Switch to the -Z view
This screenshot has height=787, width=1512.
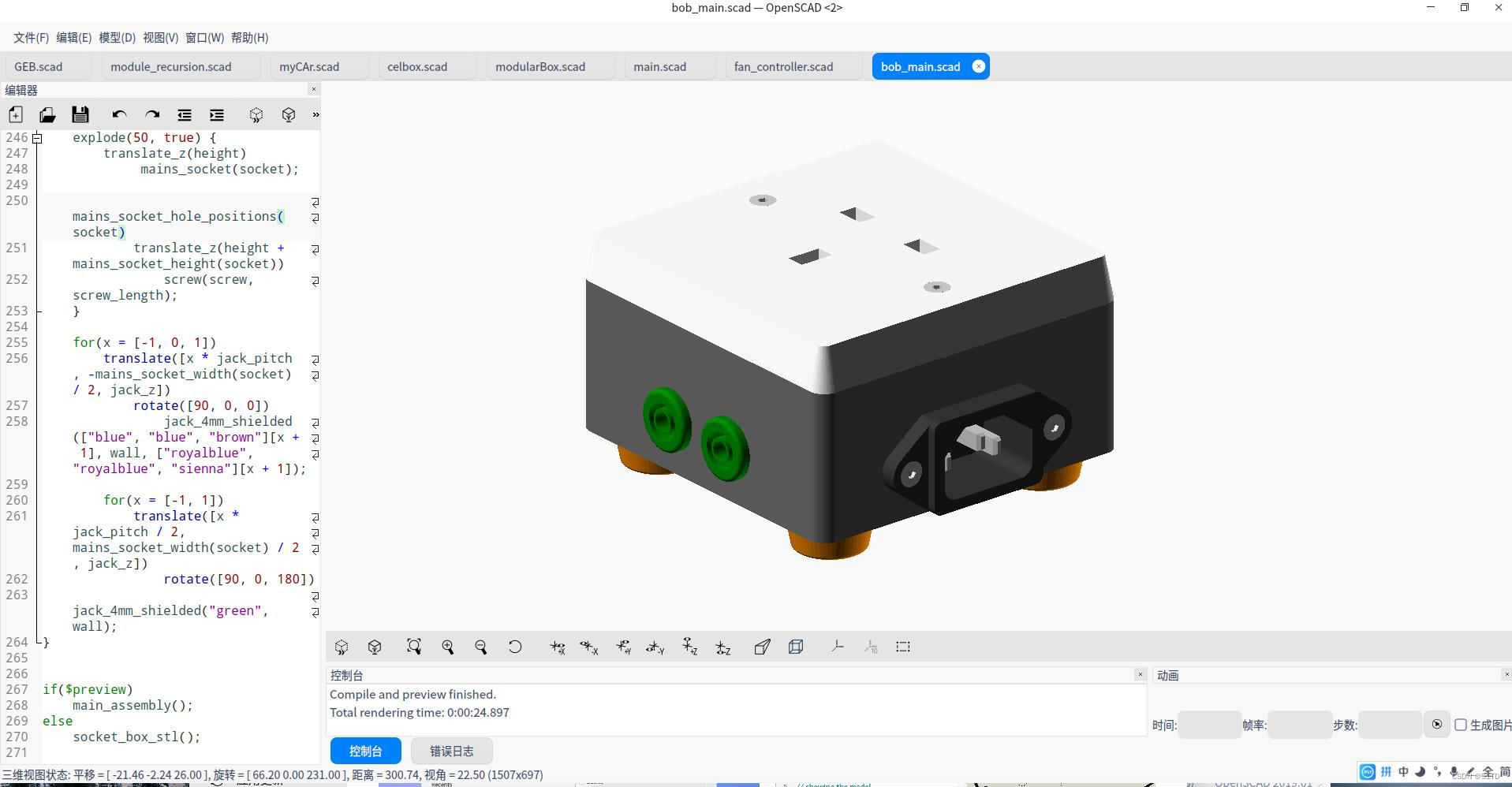(722, 647)
